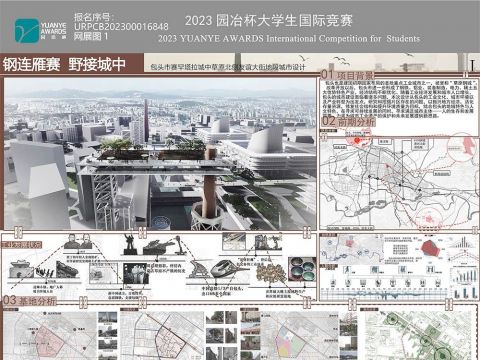Image resolution: width=480 pixels, height=360 pixels.
Task: Click the project title "钢连雁赛 野接城中"
Action: coord(64,64)
